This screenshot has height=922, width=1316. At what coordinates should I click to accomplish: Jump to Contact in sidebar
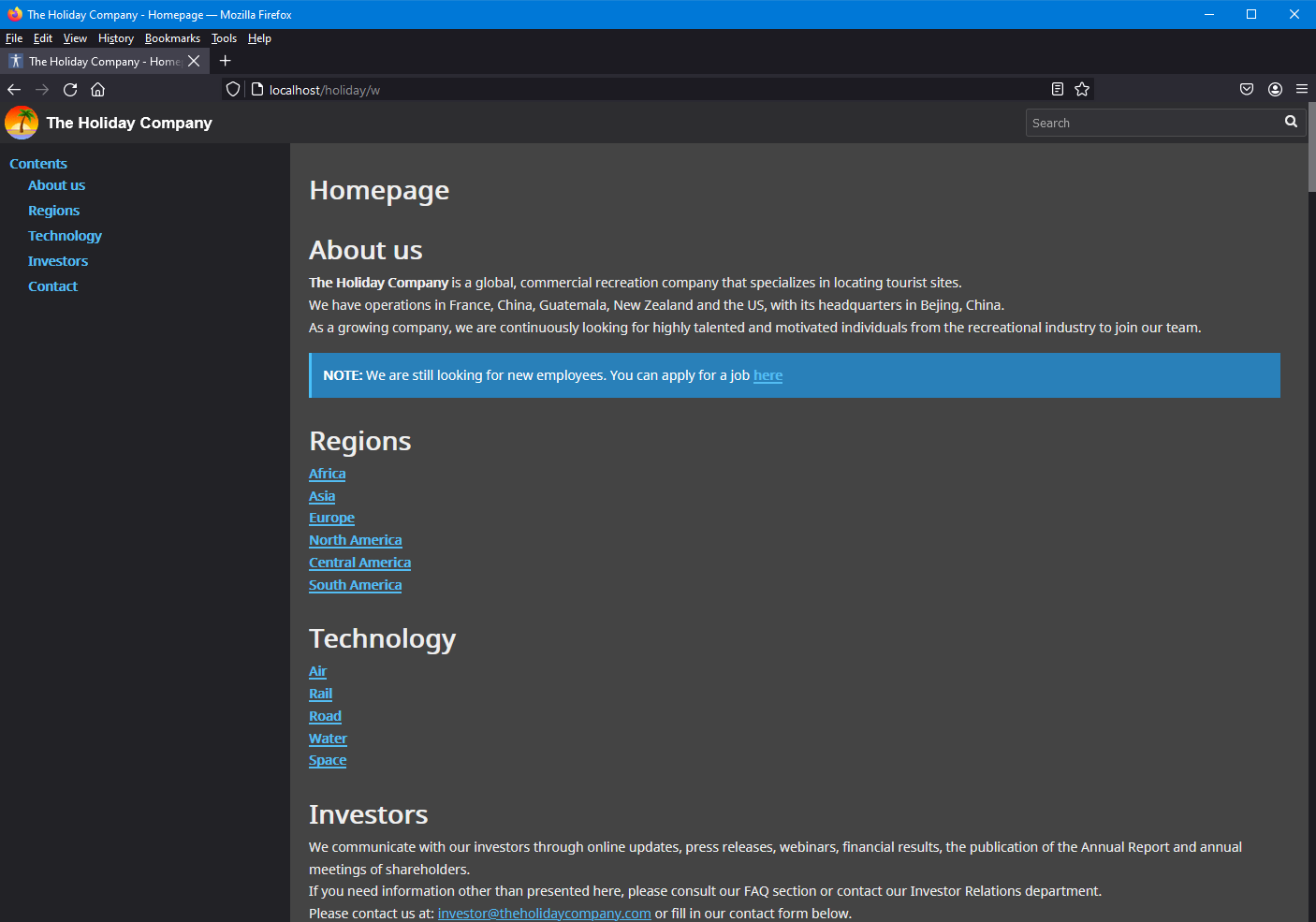[x=52, y=286]
